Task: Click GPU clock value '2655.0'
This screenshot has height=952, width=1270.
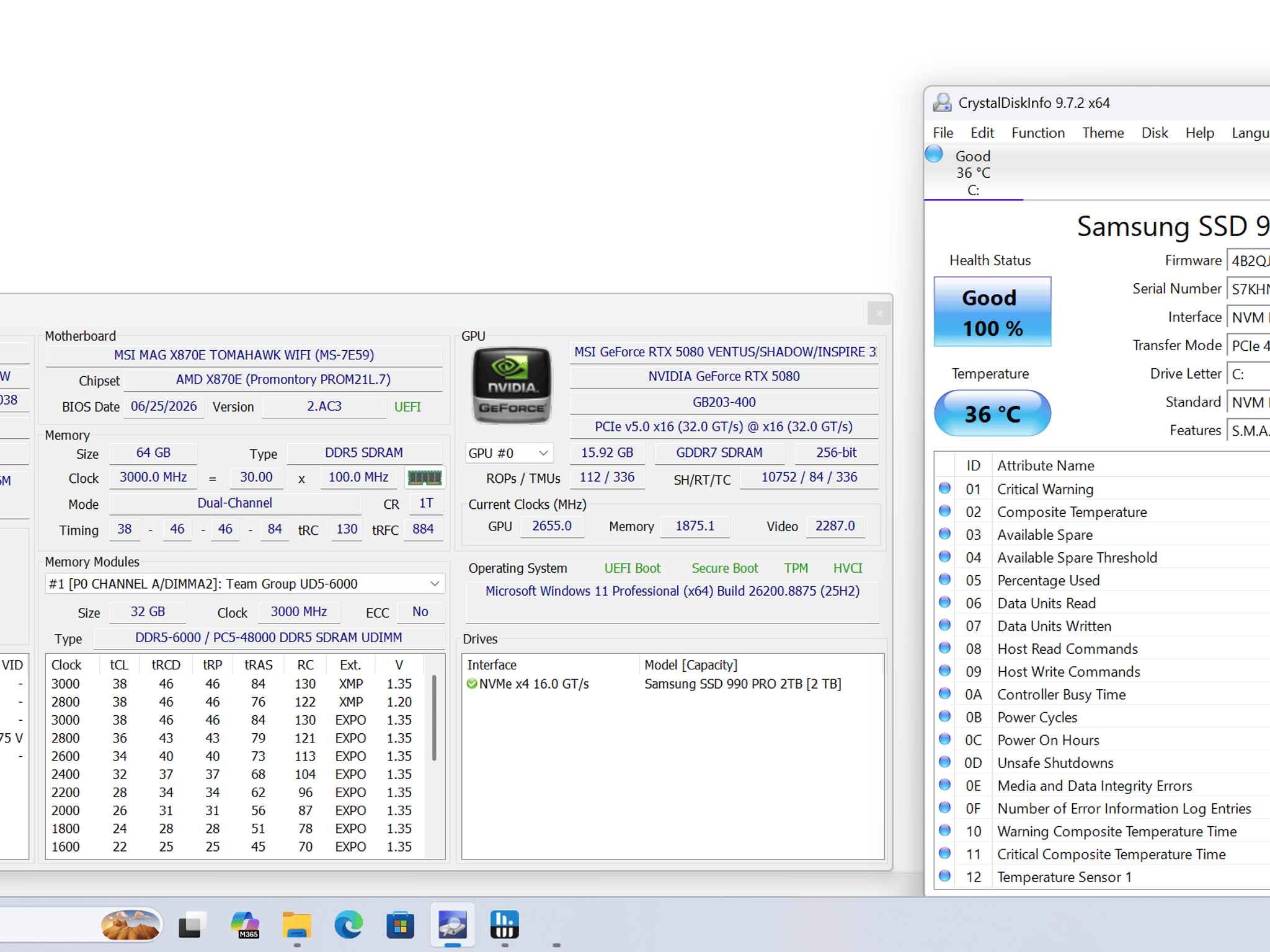Action: click(551, 526)
